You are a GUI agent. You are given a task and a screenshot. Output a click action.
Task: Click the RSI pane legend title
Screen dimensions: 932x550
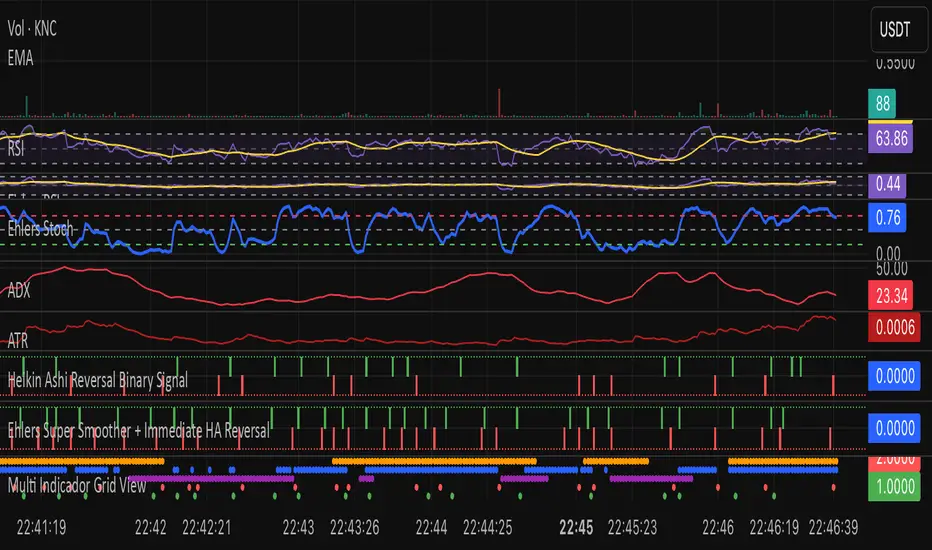pyautogui.click(x=18, y=144)
